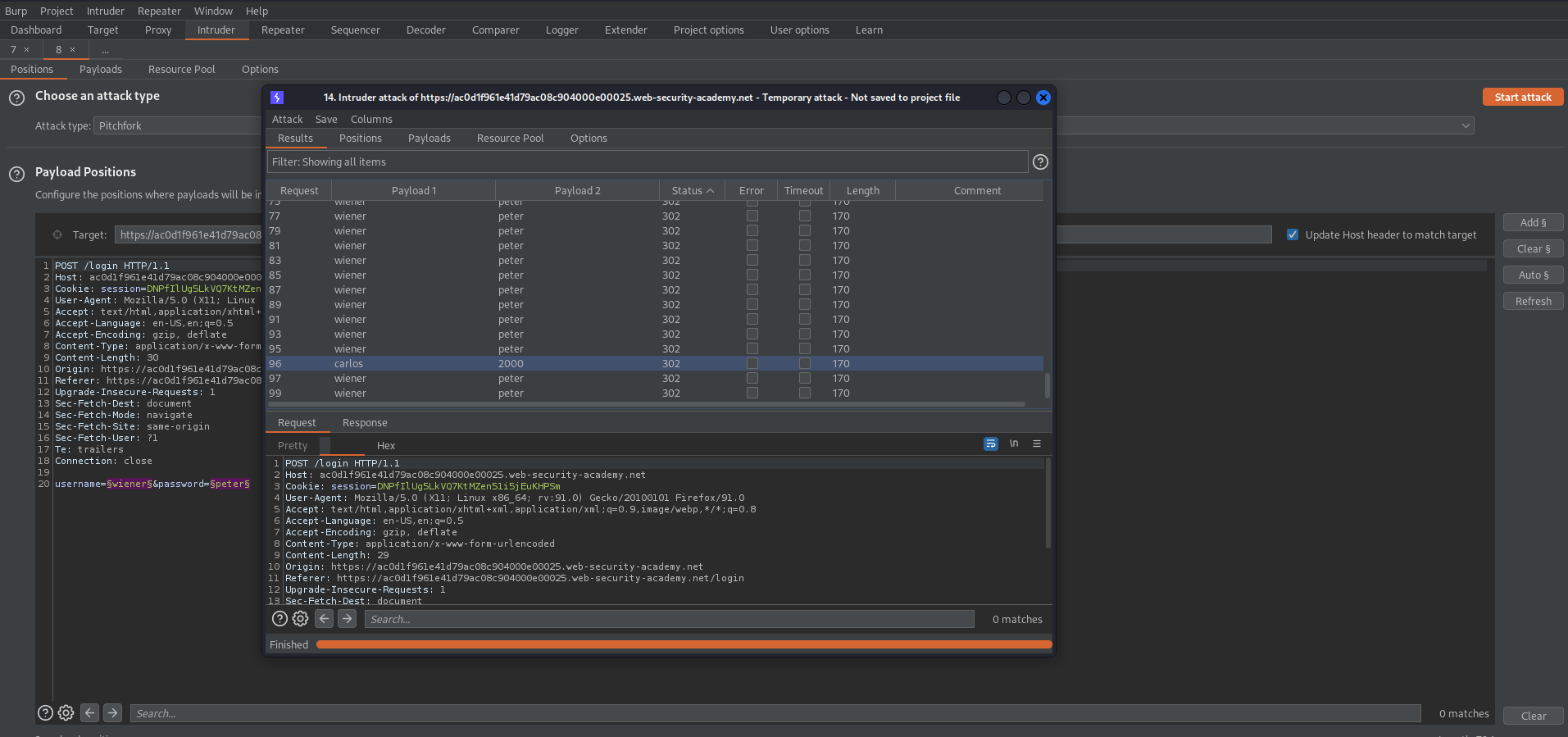Sort results by Payload 1 column

414,190
